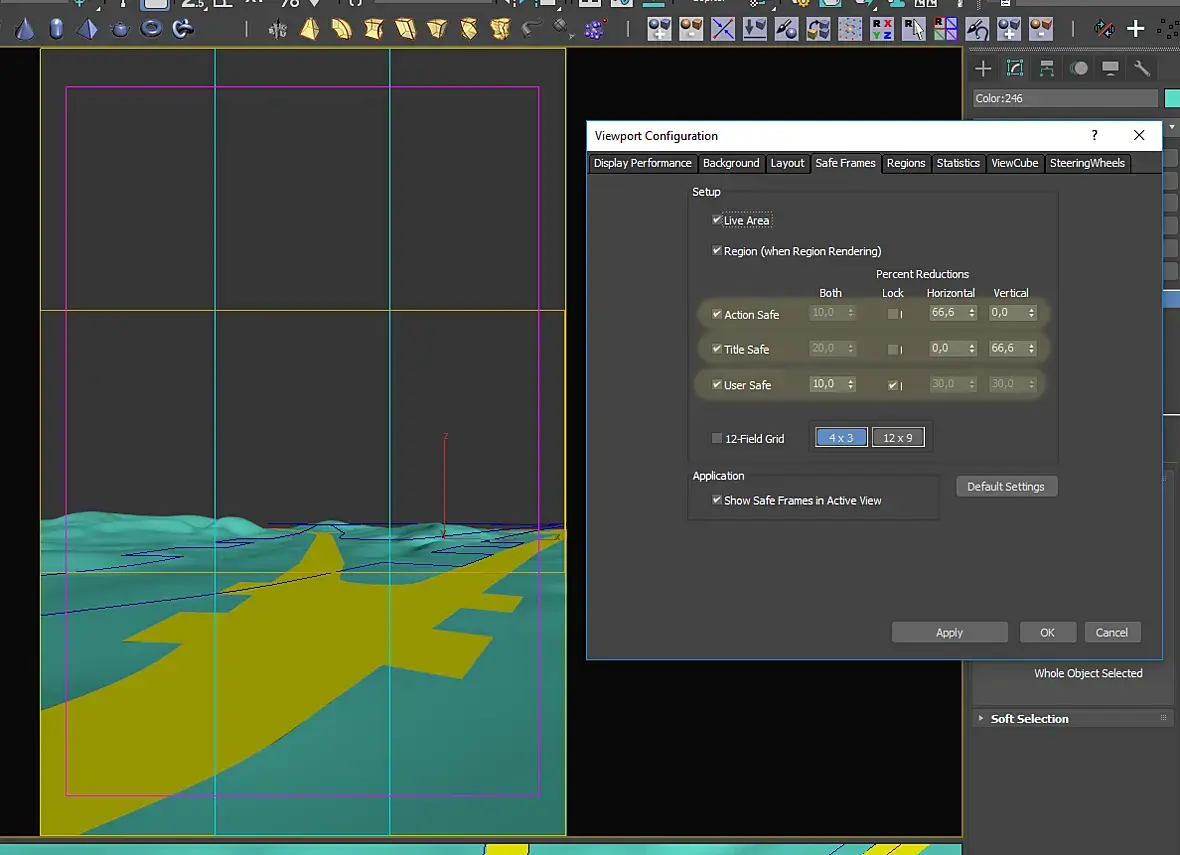Click the teal object color swatch

click(1172, 98)
